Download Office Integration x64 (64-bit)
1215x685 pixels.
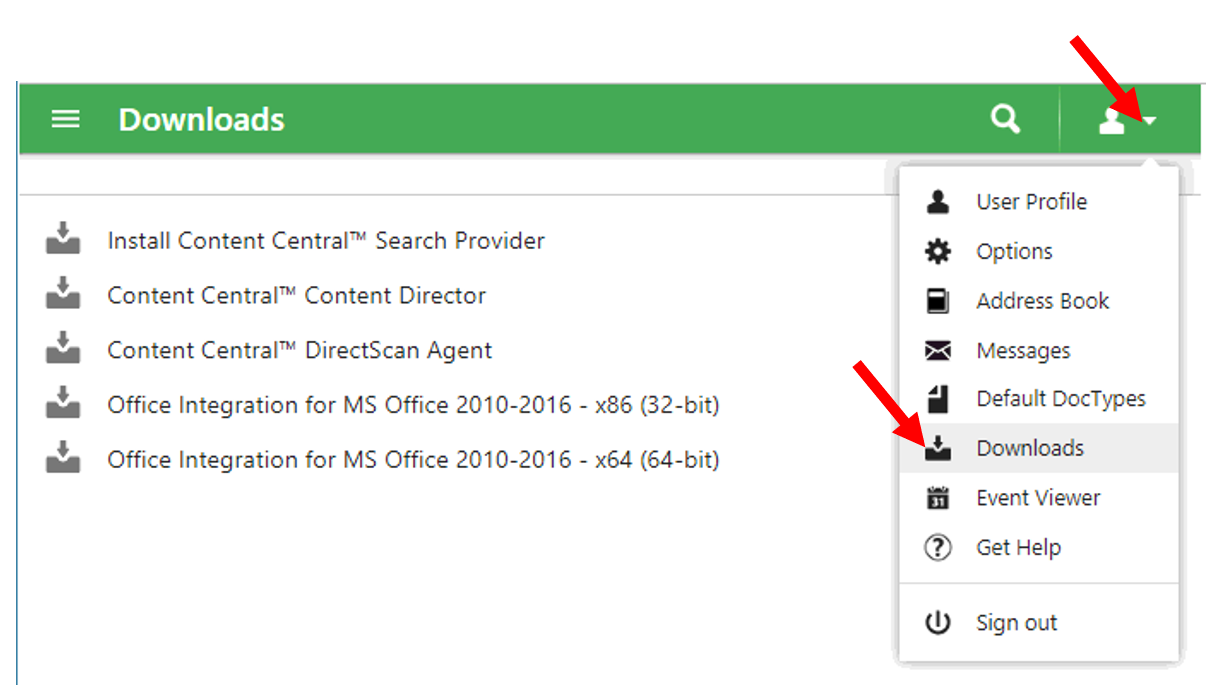pos(414,460)
